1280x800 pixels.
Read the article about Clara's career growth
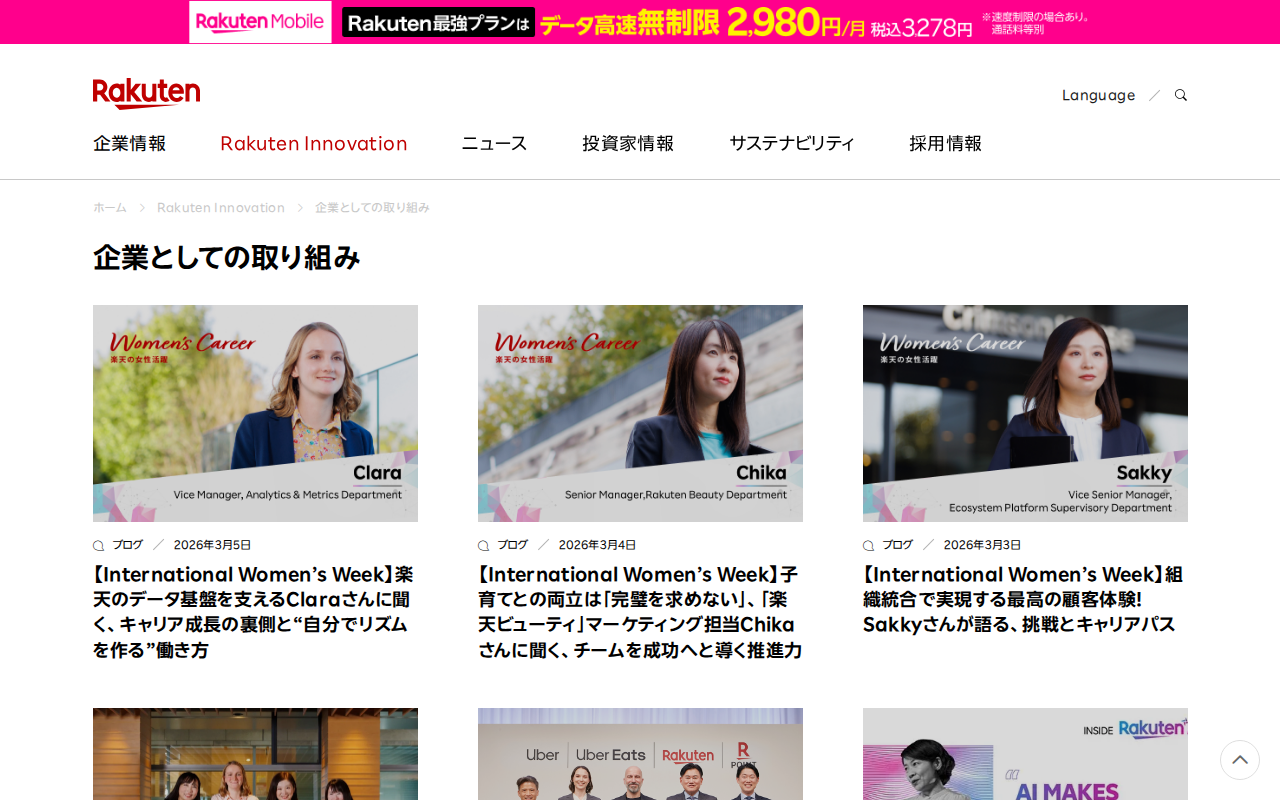[x=253, y=612]
